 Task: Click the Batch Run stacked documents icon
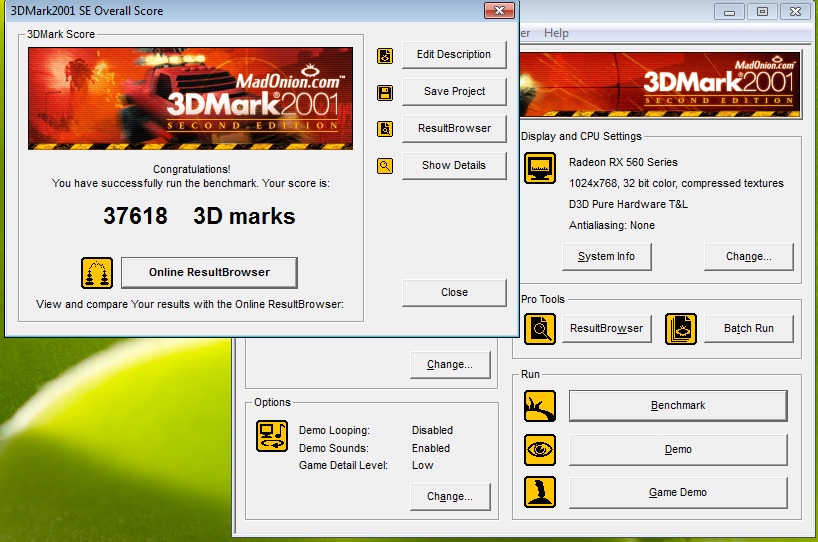click(x=681, y=329)
